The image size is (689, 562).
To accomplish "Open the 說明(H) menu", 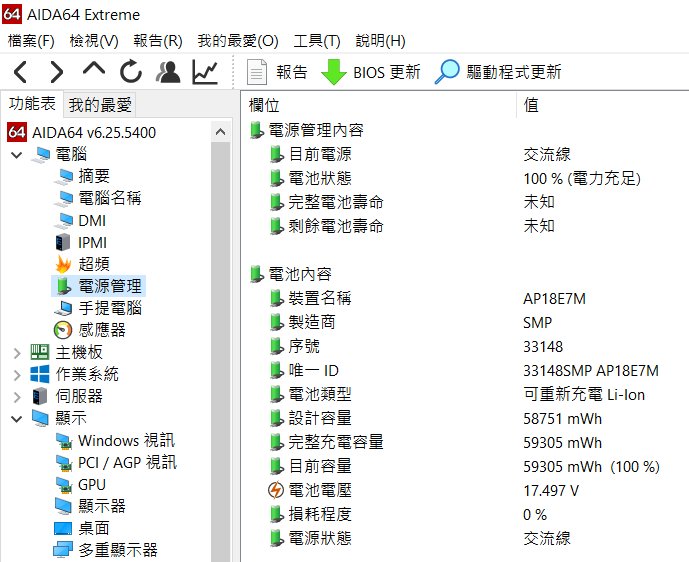I will coord(380,41).
